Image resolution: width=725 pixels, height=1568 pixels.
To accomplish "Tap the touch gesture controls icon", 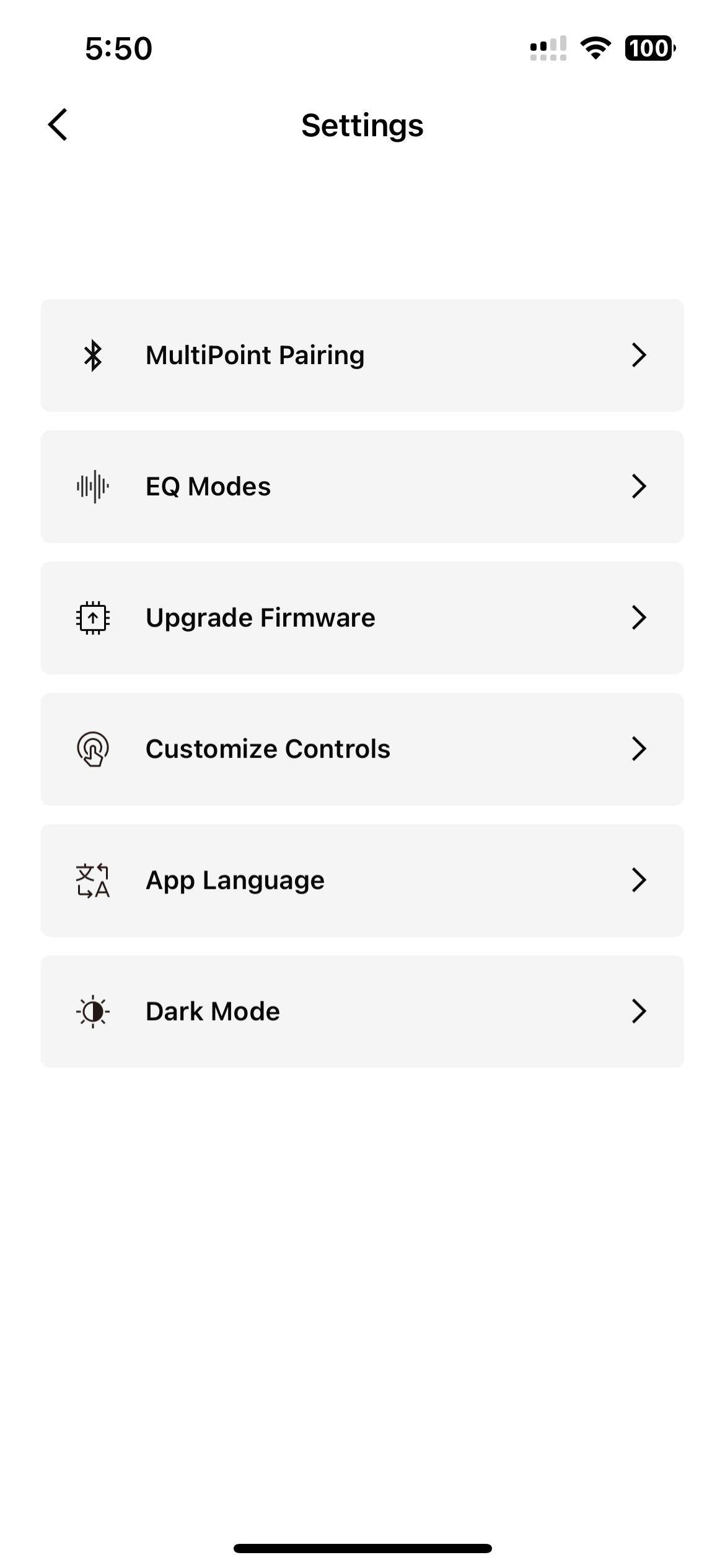I will (x=93, y=749).
